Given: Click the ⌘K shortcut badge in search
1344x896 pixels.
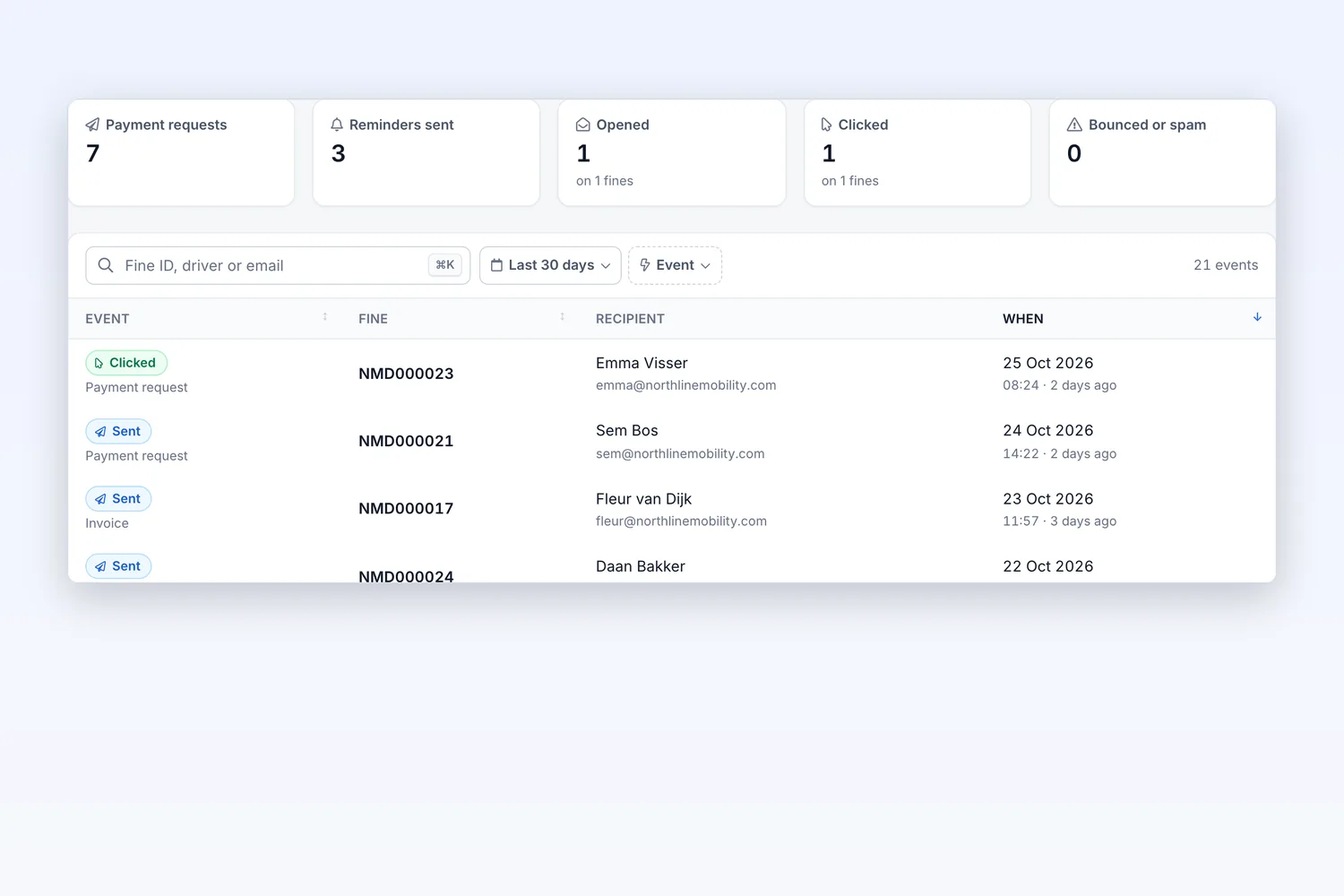Looking at the screenshot, I should tap(445, 265).
